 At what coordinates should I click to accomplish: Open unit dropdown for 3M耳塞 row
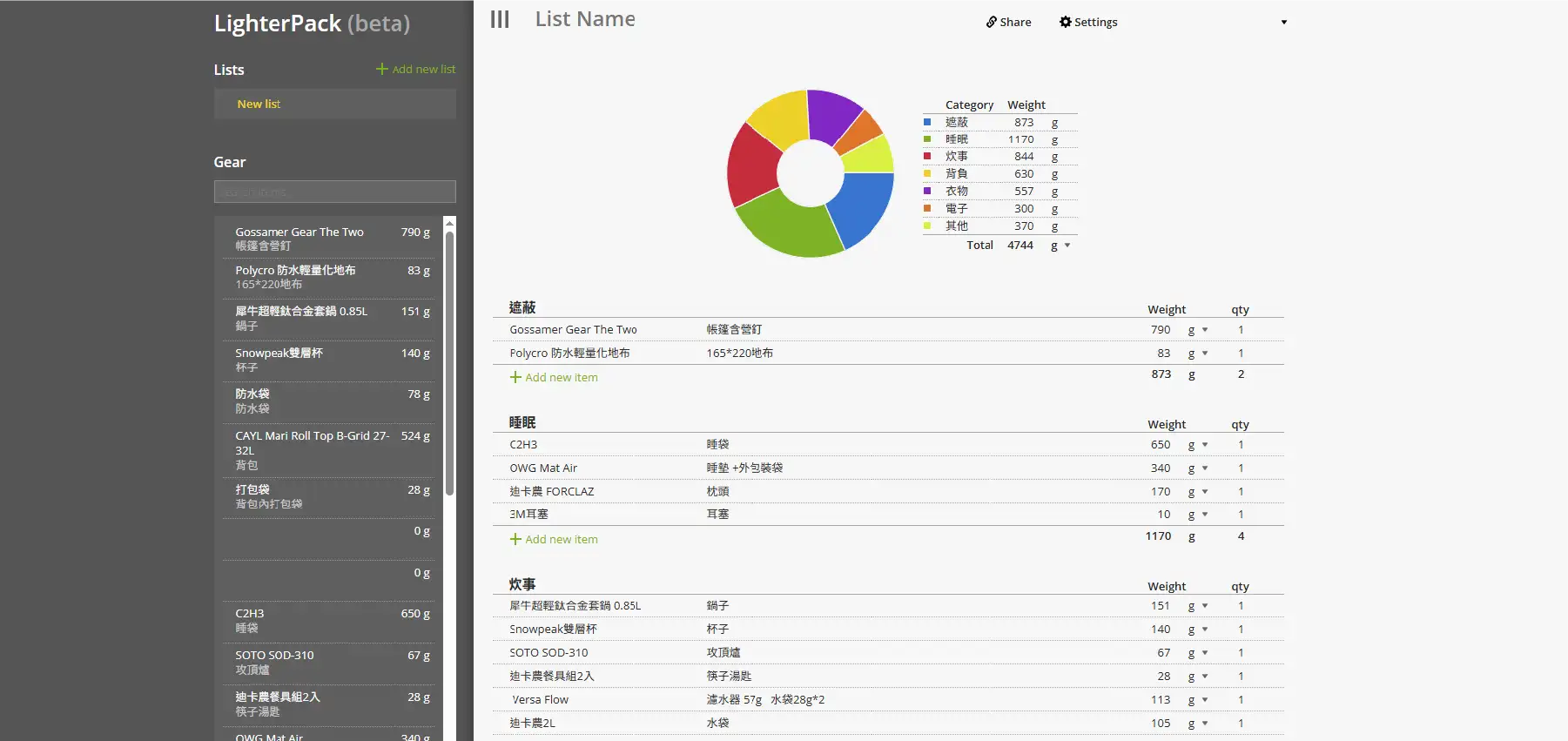click(1205, 515)
